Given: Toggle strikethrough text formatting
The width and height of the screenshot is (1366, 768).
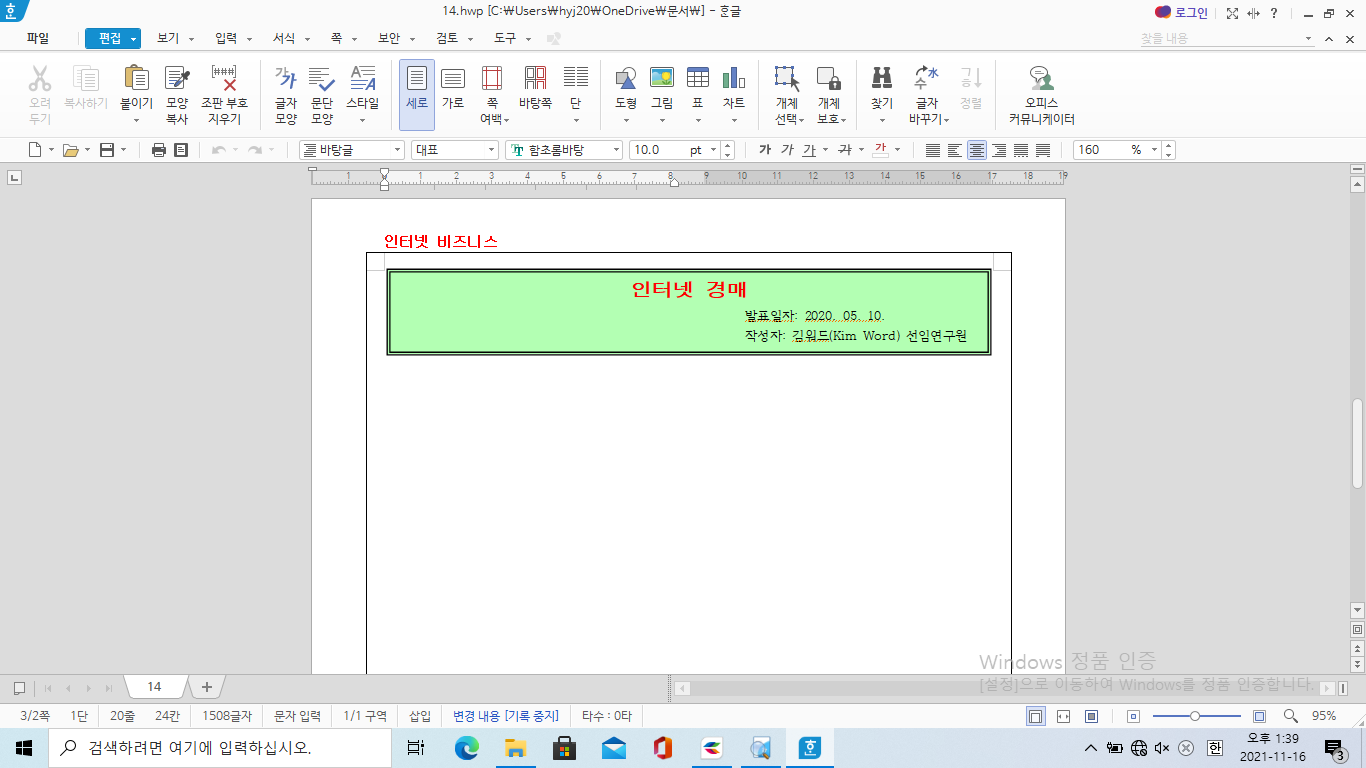Looking at the screenshot, I should pyautogui.click(x=844, y=150).
